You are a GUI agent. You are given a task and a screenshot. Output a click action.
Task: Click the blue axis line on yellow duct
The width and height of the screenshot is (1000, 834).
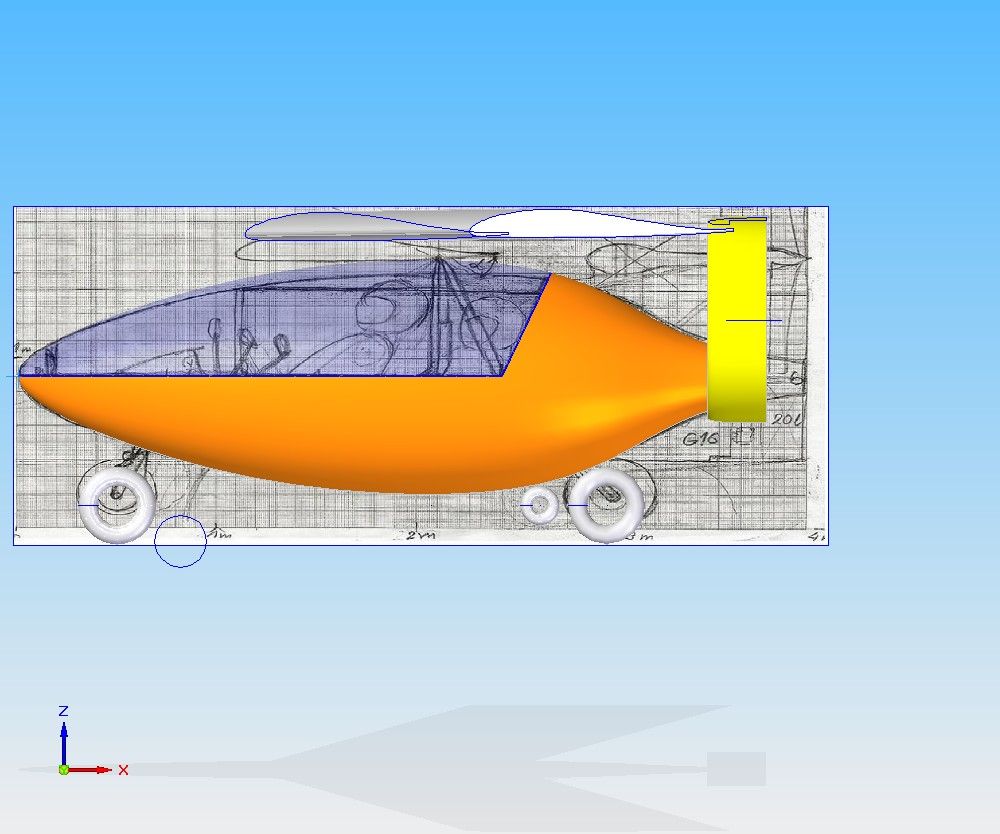pyautogui.click(x=752, y=320)
